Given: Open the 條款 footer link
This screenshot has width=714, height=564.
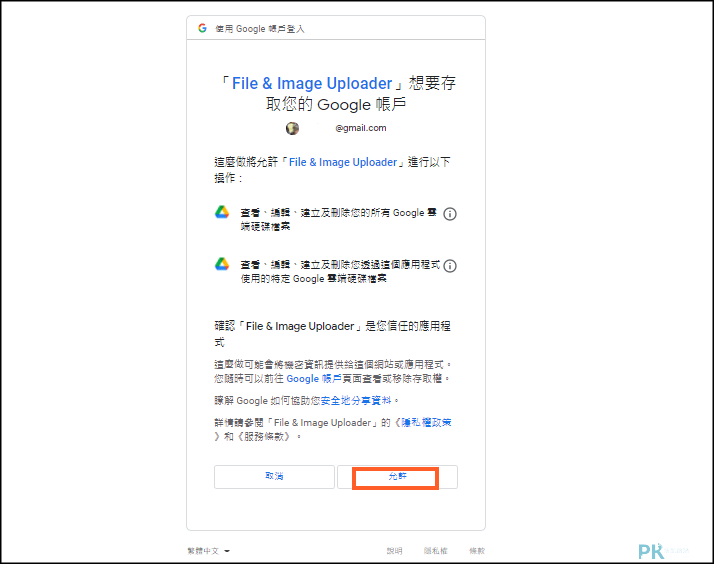Looking at the screenshot, I should pyautogui.click(x=477, y=551).
